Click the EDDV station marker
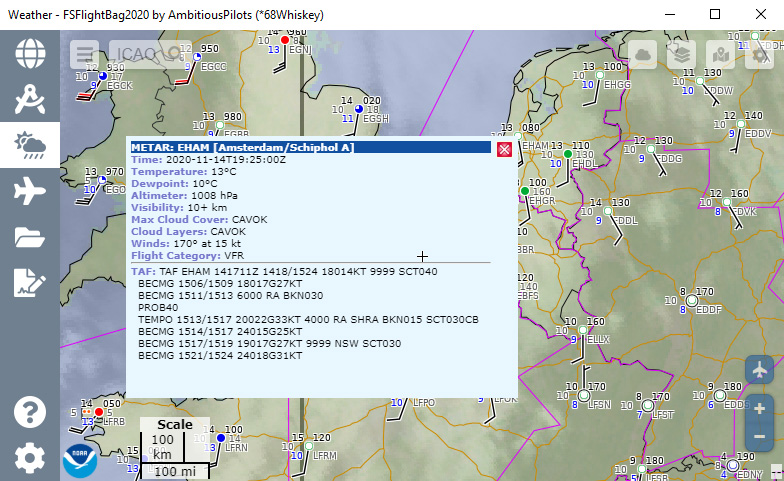784x481 pixels. coord(740,124)
